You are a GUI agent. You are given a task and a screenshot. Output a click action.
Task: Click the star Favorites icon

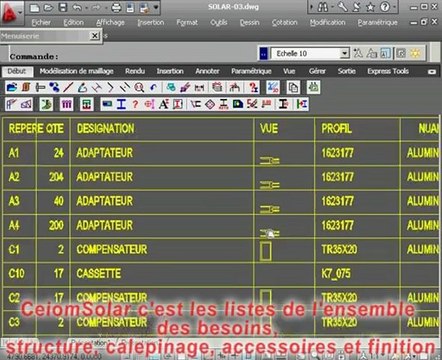pyautogui.click(x=370, y=7)
